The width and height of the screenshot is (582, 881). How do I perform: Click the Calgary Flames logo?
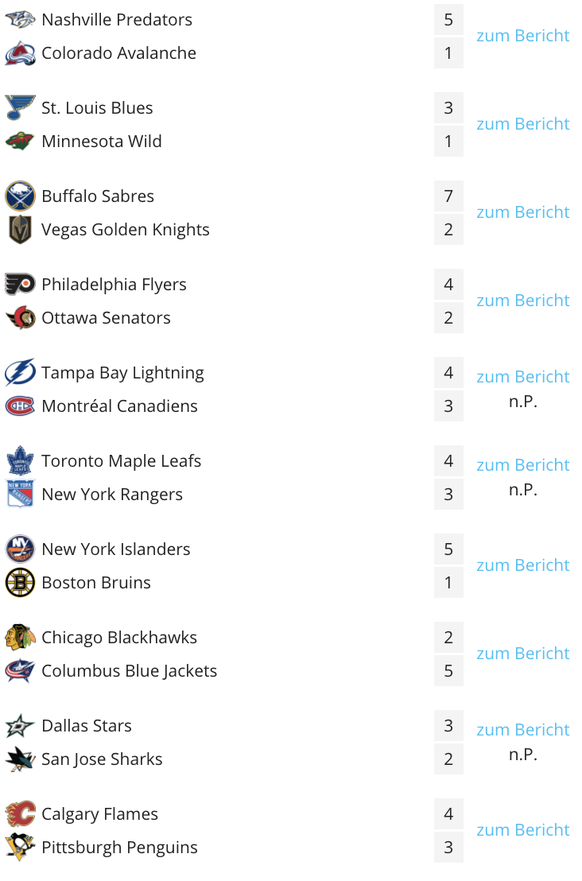tap(20, 814)
